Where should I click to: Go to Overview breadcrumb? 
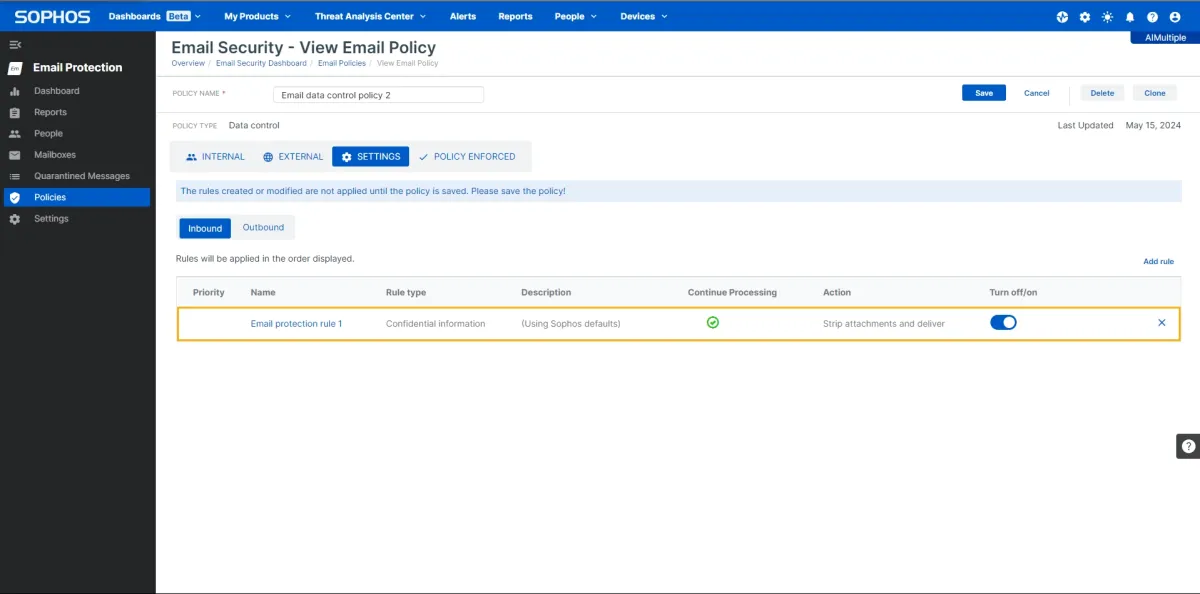click(x=188, y=63)
